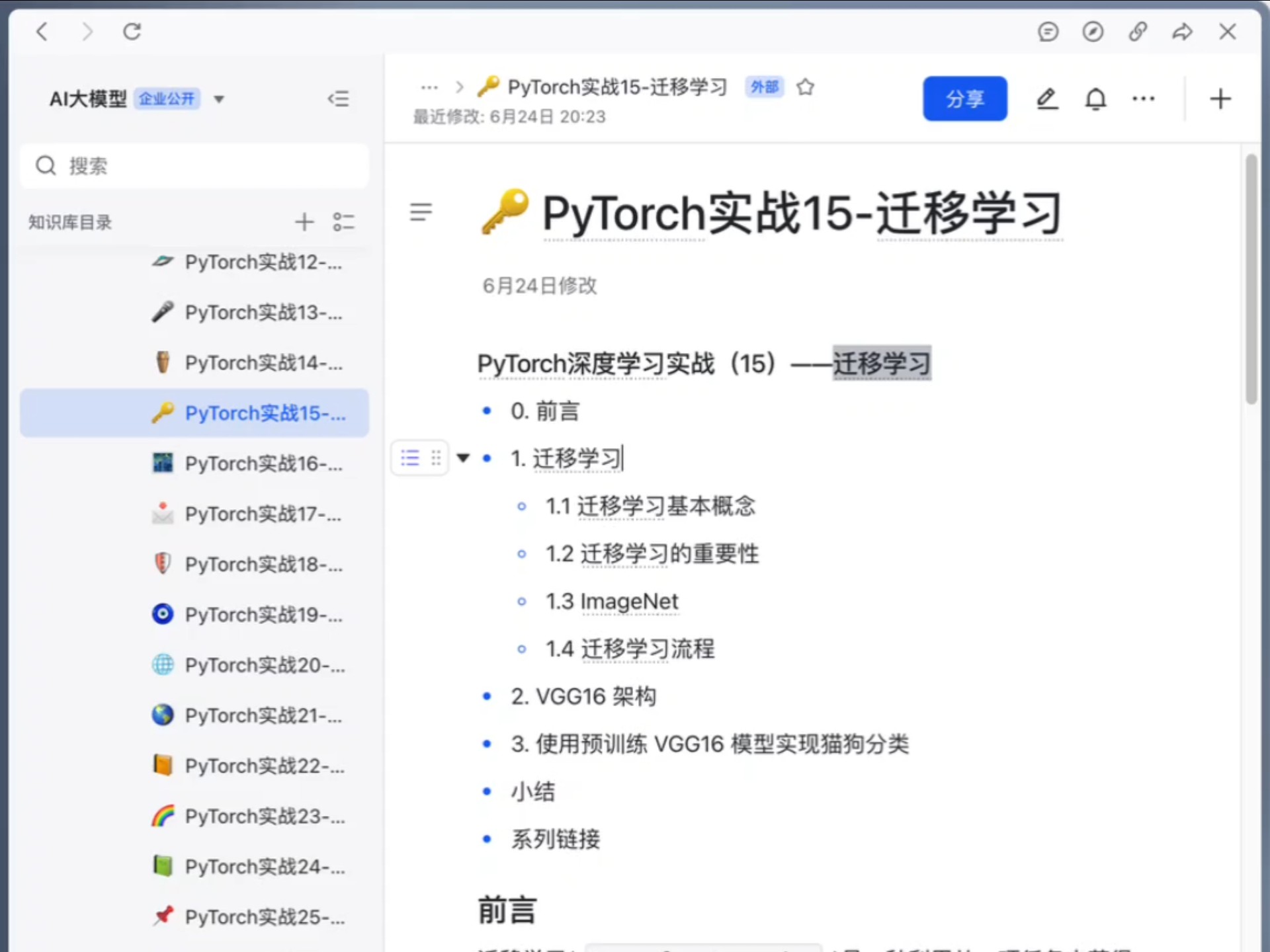Click the blue 分享 button

[x=964, y=99]
